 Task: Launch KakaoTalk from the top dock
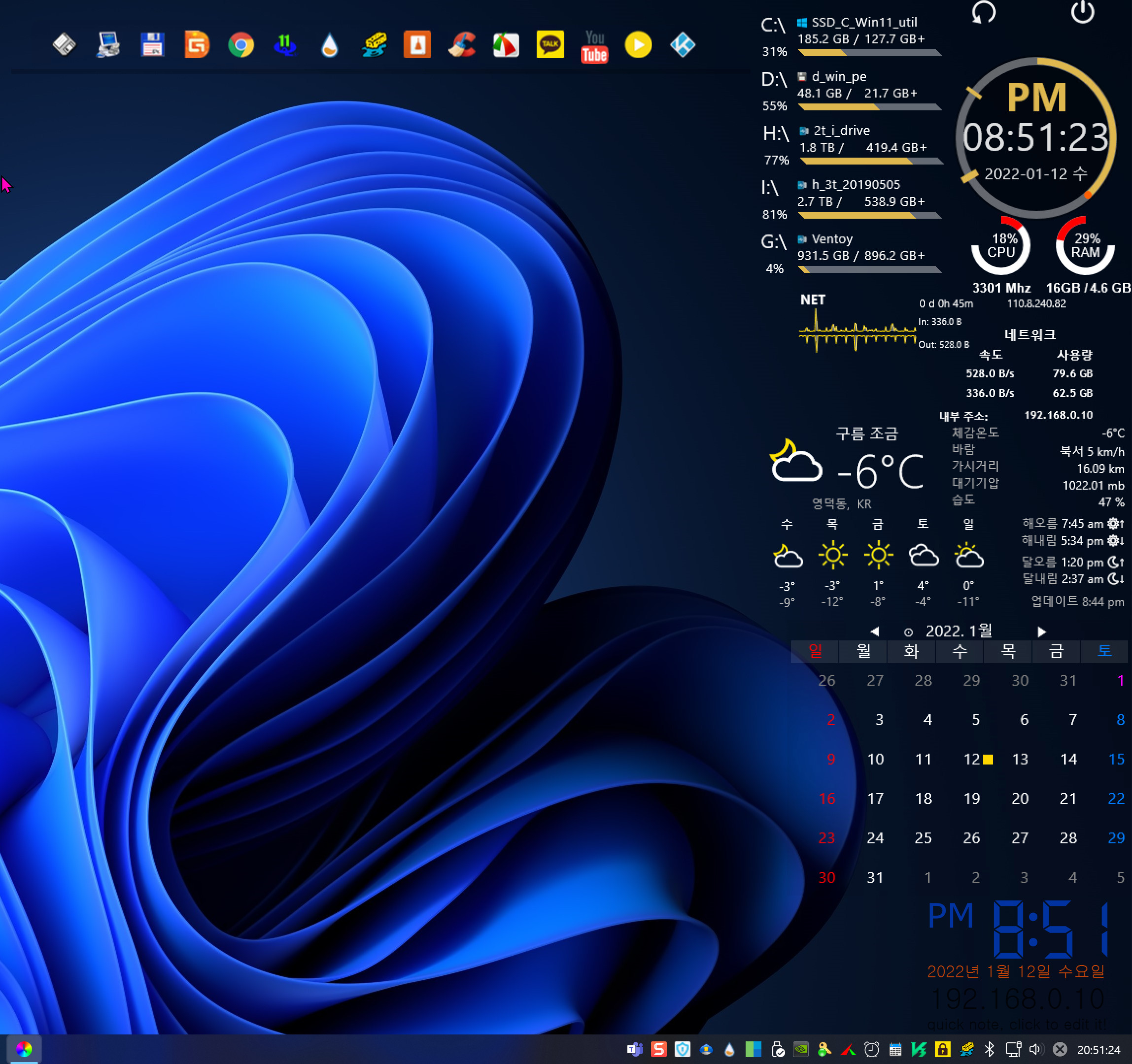(x=550, y=45)
